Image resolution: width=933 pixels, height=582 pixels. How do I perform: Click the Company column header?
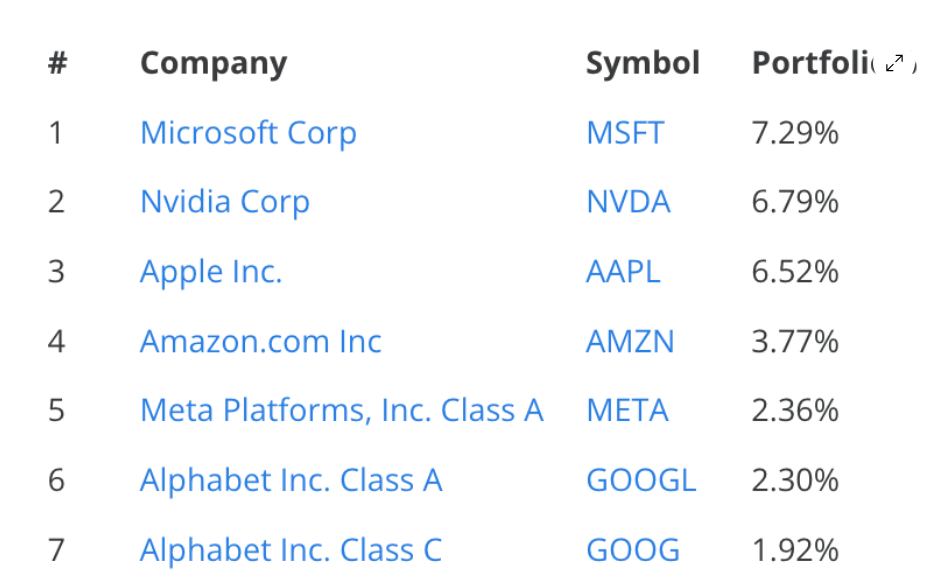[213, 63]
